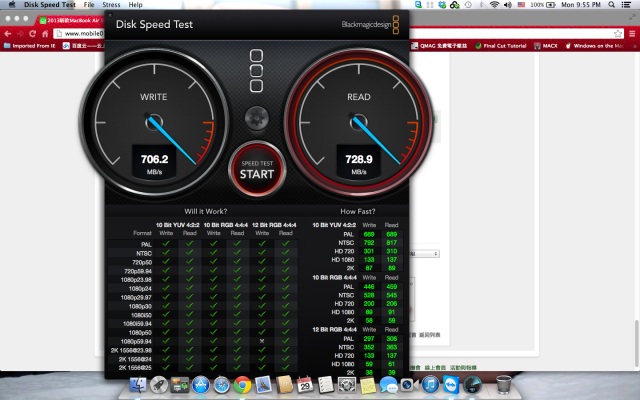Open the MACX bookmark
Viewport: 640px width, 400px height.
pos(546,46)
